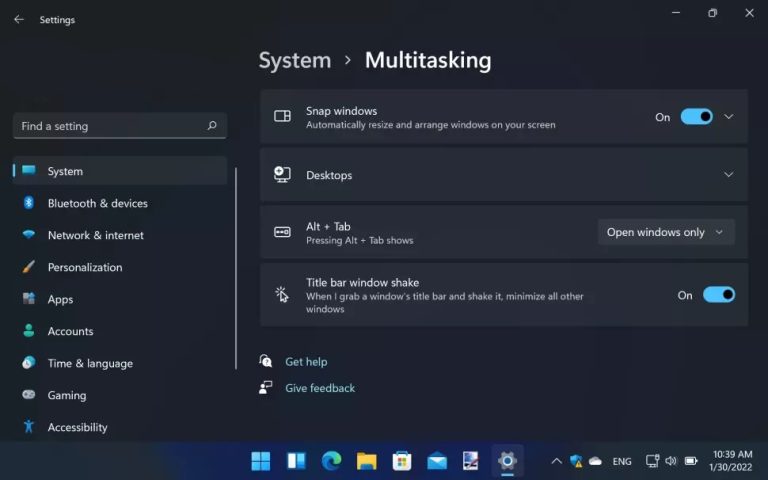Click the Bluetooth & devices icon
This screenshot has height=480, width=768.
tap(29, 203)
